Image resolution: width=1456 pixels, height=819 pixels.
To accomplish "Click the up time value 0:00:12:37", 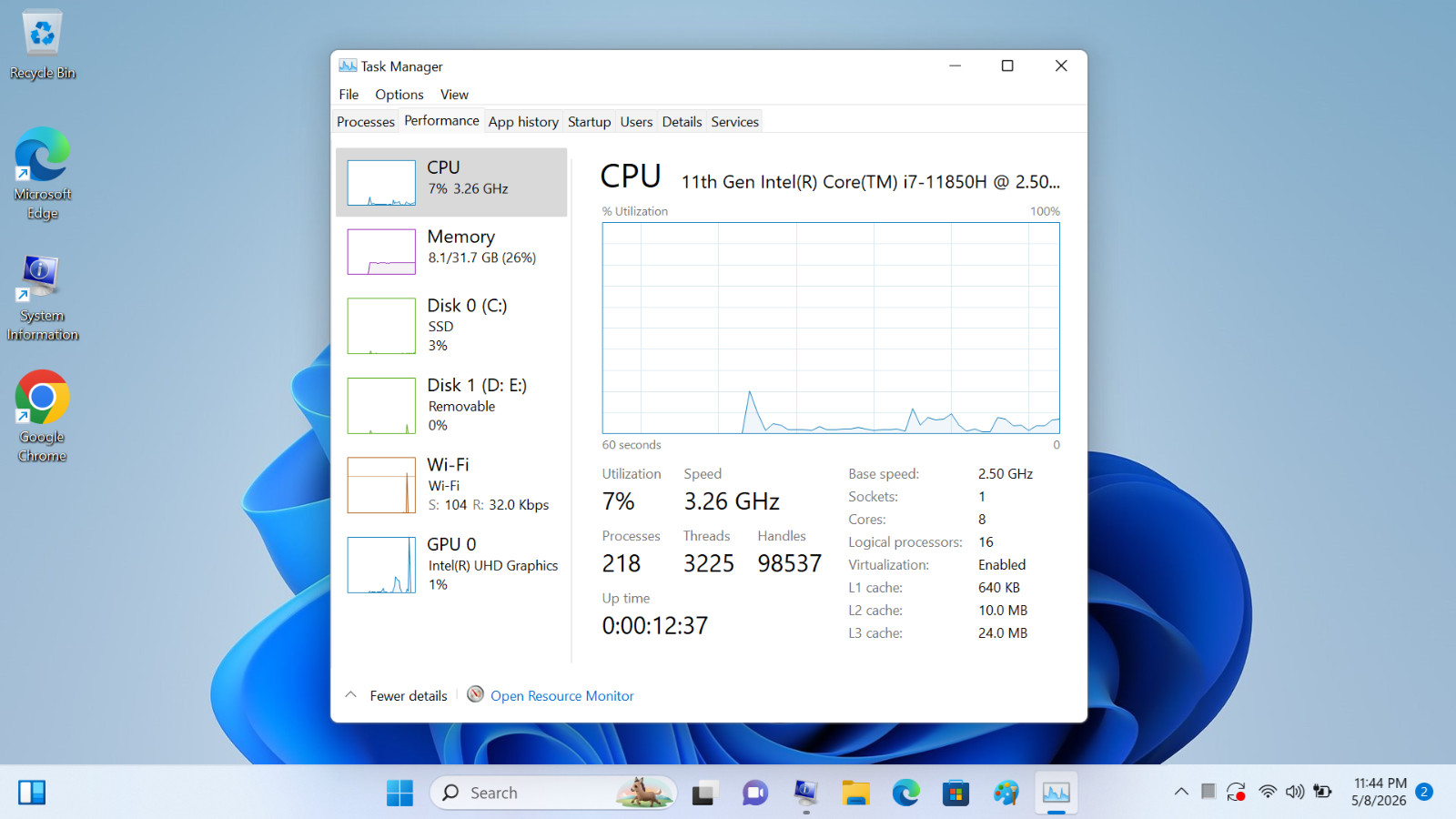I will tap(654, 626).
